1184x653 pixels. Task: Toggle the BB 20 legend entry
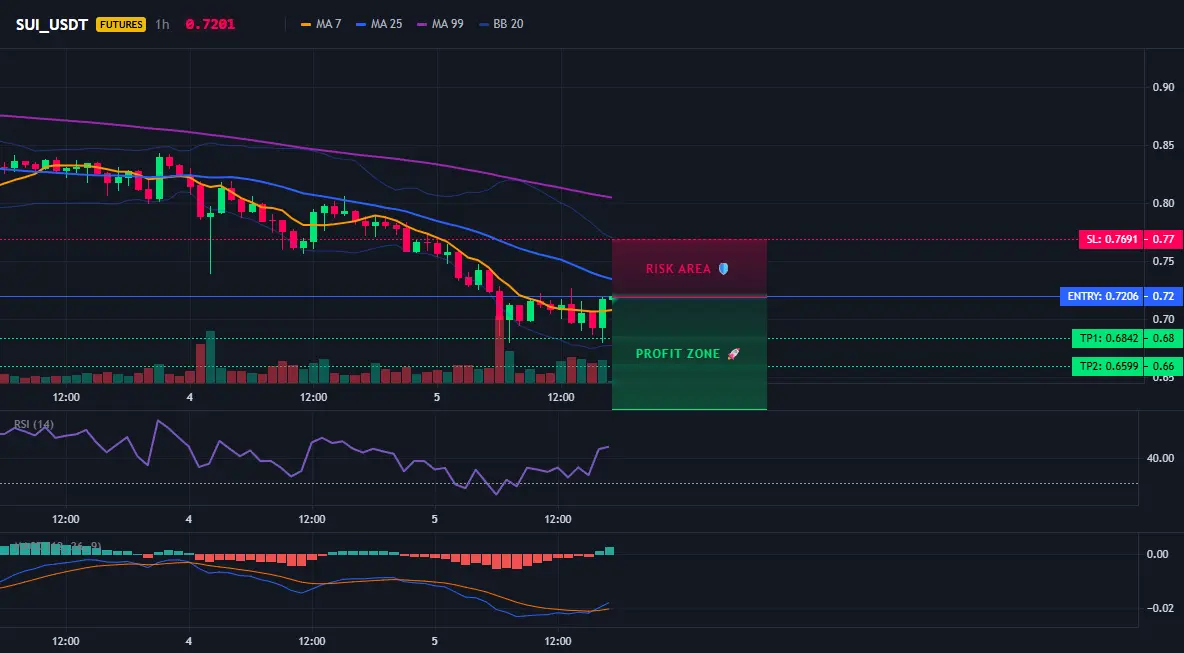(x=501, y=24)
